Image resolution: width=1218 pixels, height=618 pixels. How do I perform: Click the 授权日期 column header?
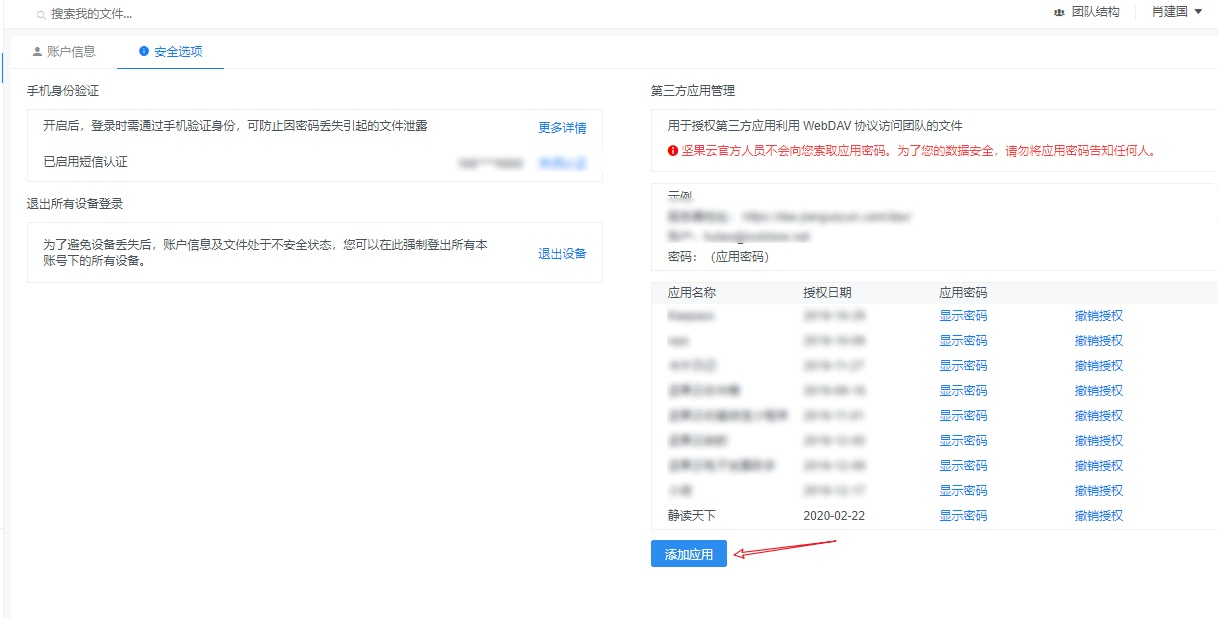click(827, 293)
